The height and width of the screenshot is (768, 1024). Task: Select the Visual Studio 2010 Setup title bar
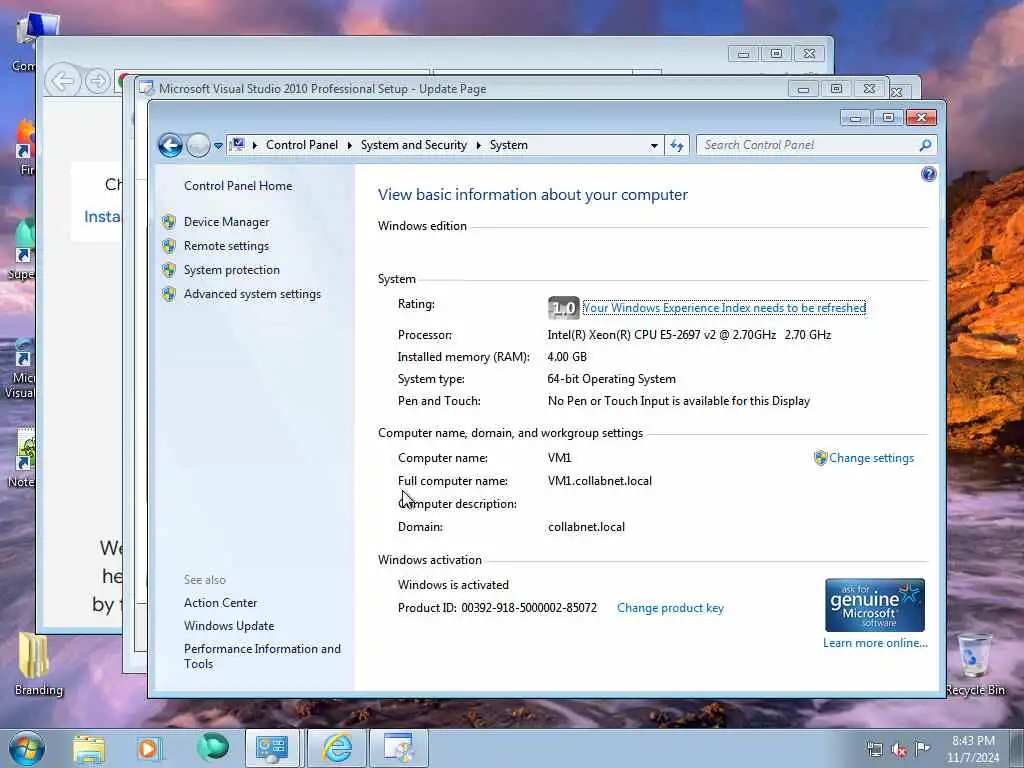point(457,89)
